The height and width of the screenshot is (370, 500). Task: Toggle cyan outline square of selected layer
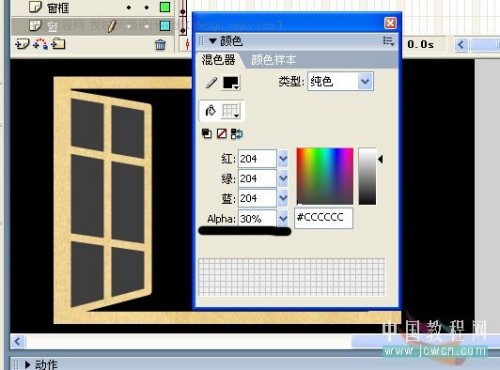coord(165,26)
